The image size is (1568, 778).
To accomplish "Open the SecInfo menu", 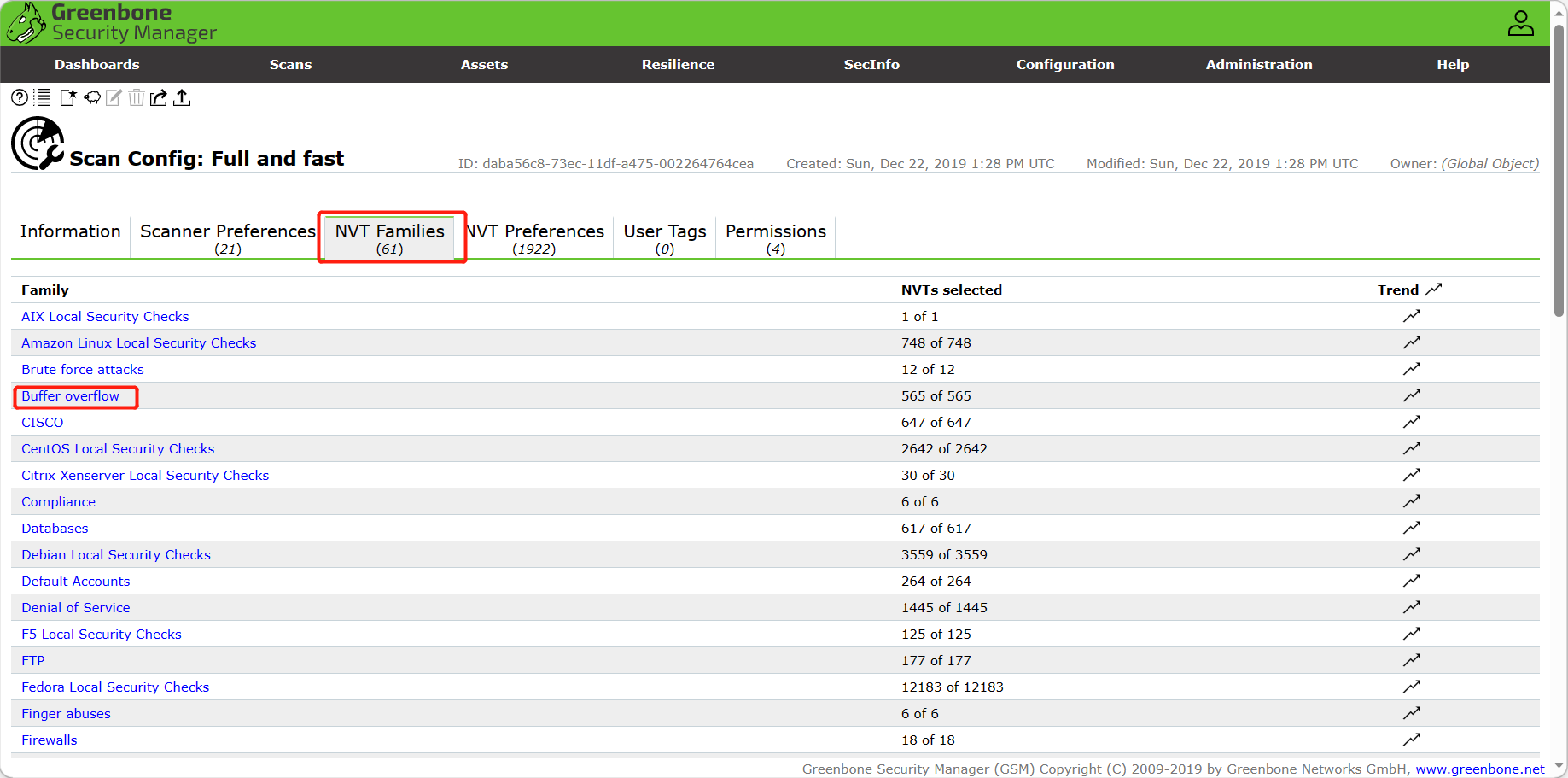I will click(x=871, y=65).
